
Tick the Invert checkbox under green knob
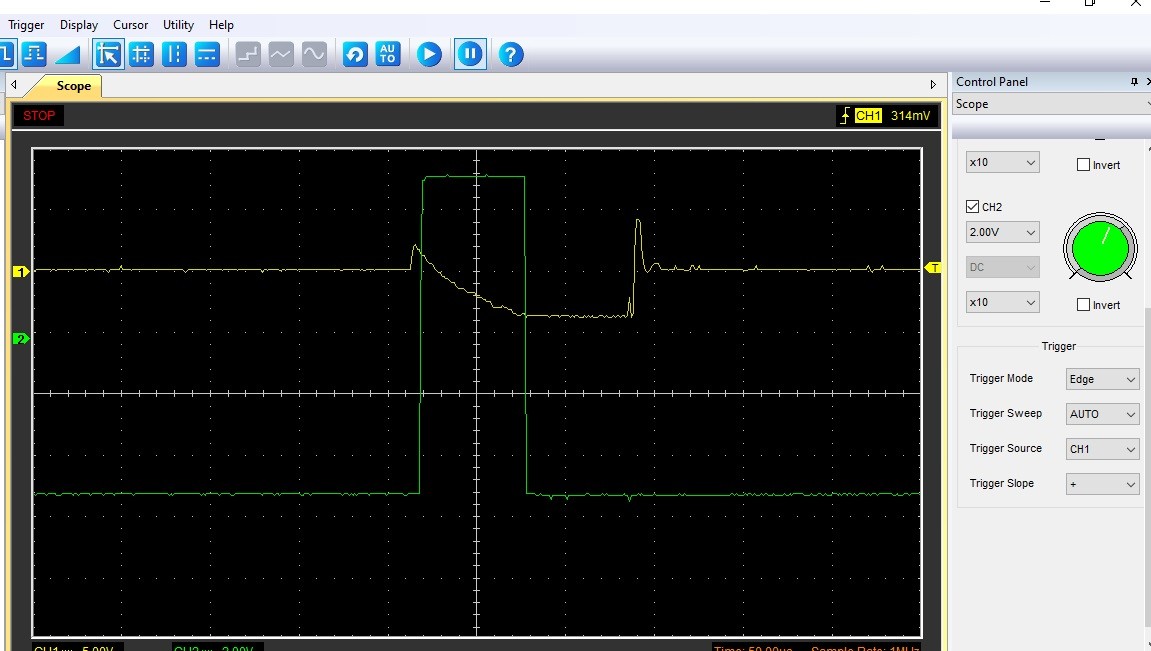tap(1083, 305)
